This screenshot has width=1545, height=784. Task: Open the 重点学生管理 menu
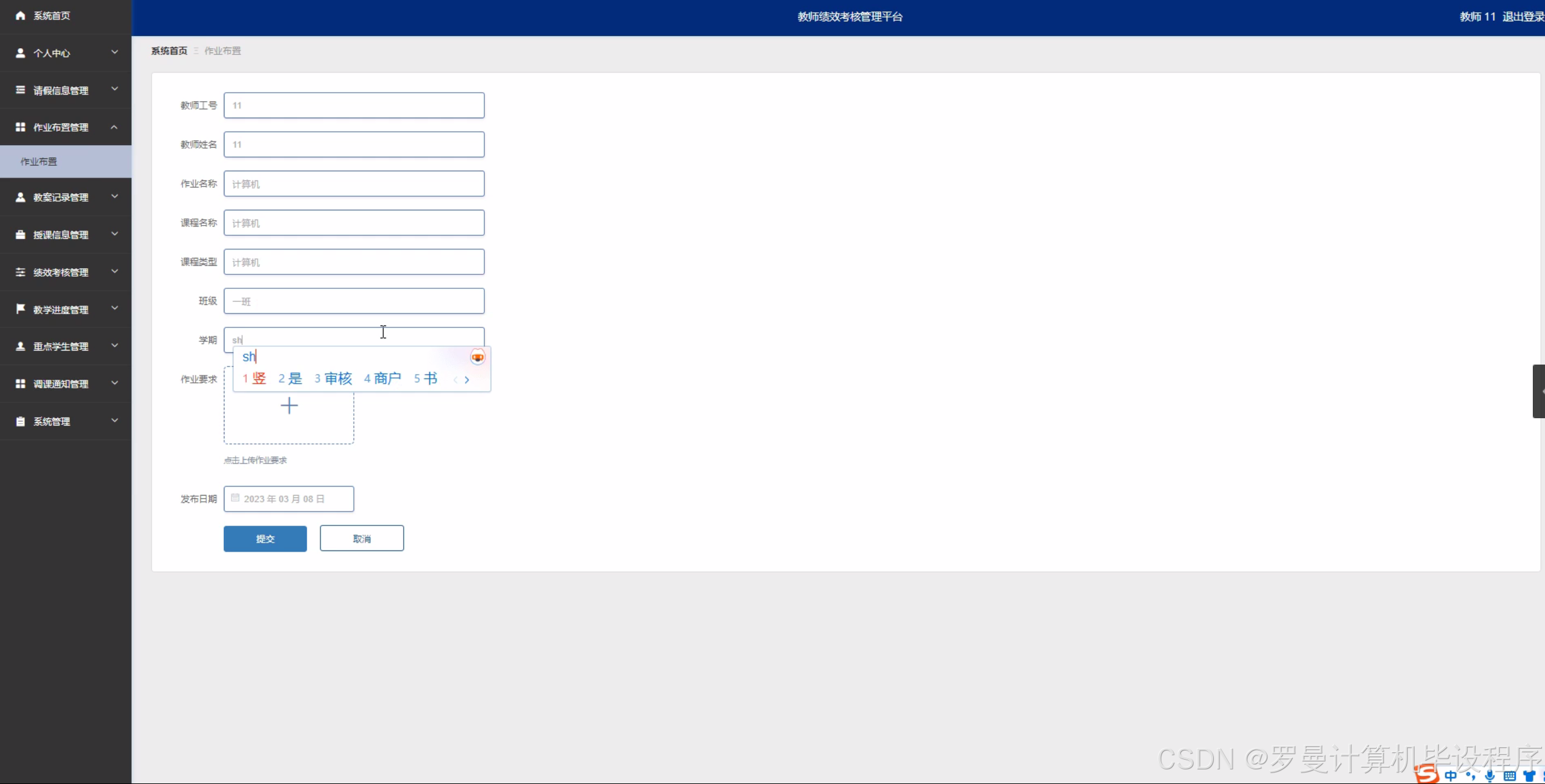click(x=61, y=346)
